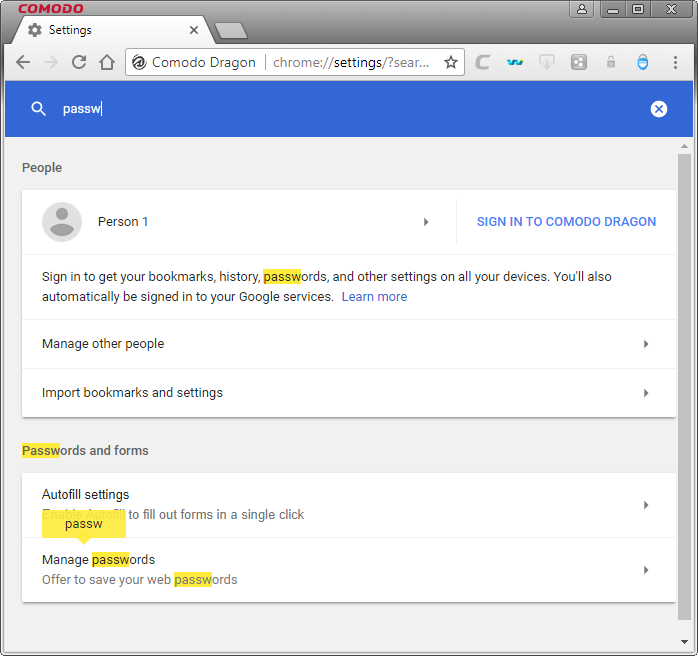Bookmark this page with the star
Screen dimensions: 698x656
[451, 62]
